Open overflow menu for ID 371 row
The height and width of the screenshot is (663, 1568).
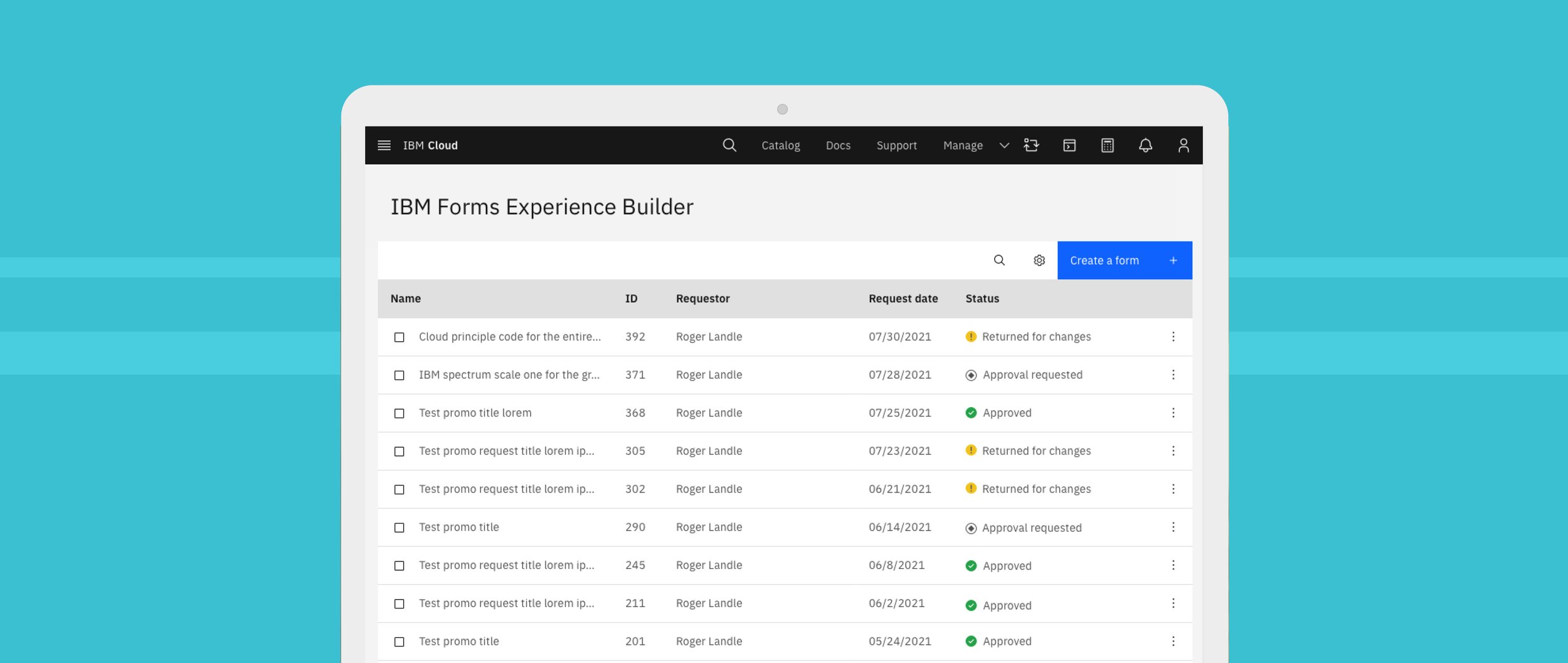(x=1173, y=374)
